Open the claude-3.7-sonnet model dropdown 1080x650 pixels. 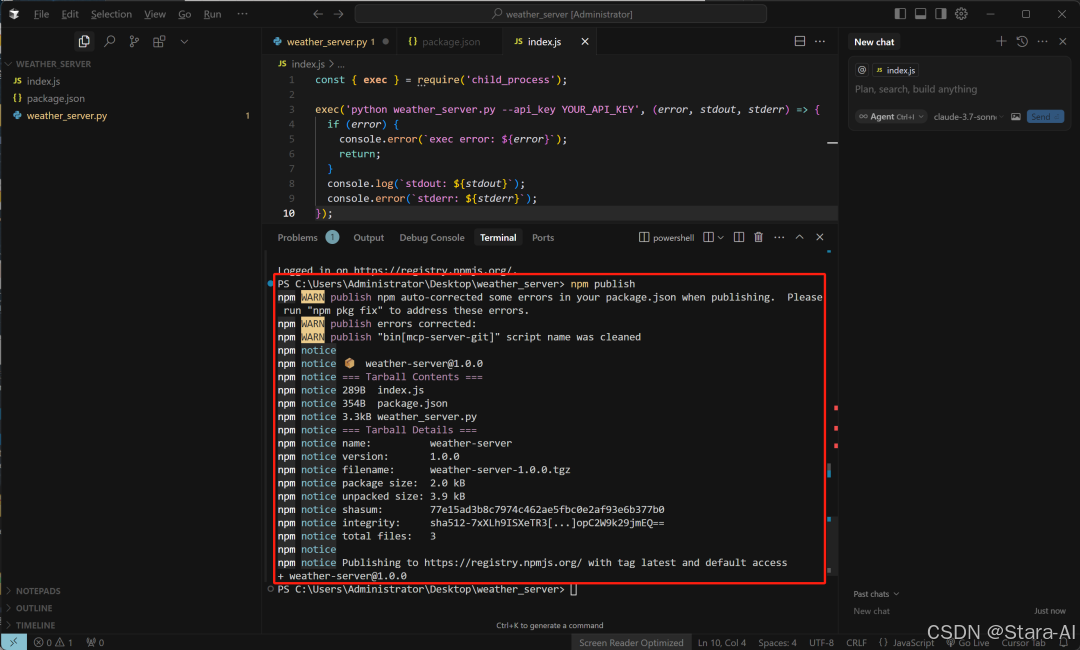(x=968, y=117)
